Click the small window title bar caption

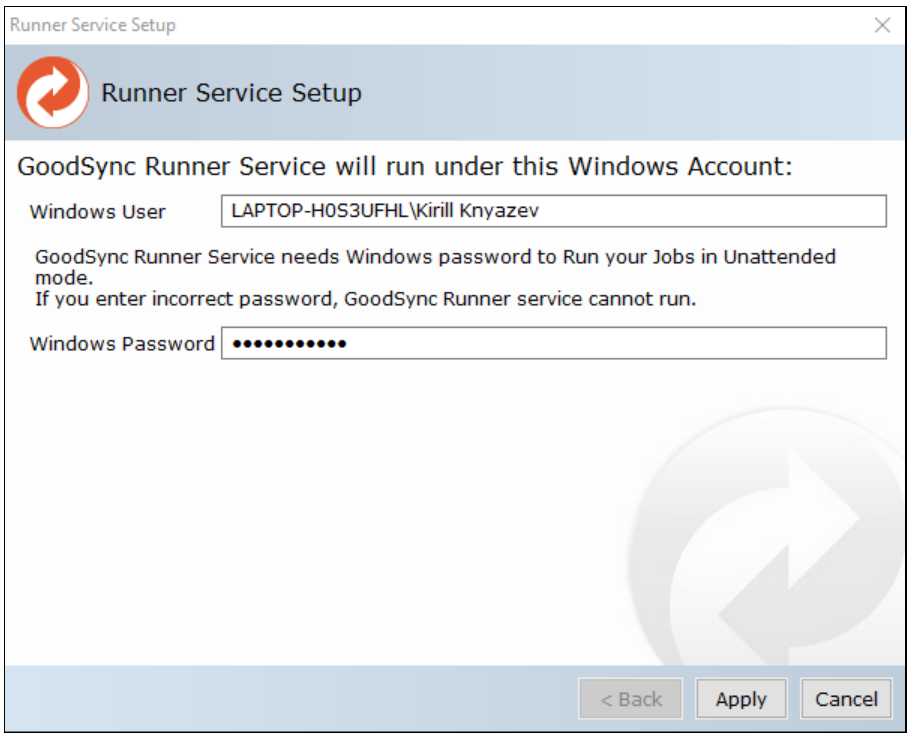coord(93,26)
